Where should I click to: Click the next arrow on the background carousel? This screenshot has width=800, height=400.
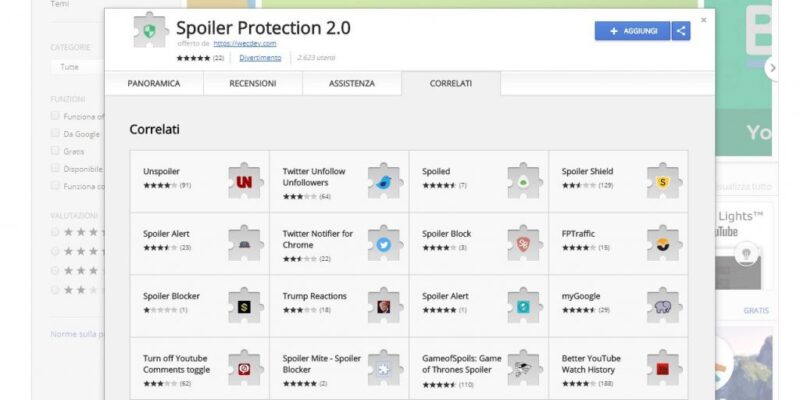coord(772,68)
